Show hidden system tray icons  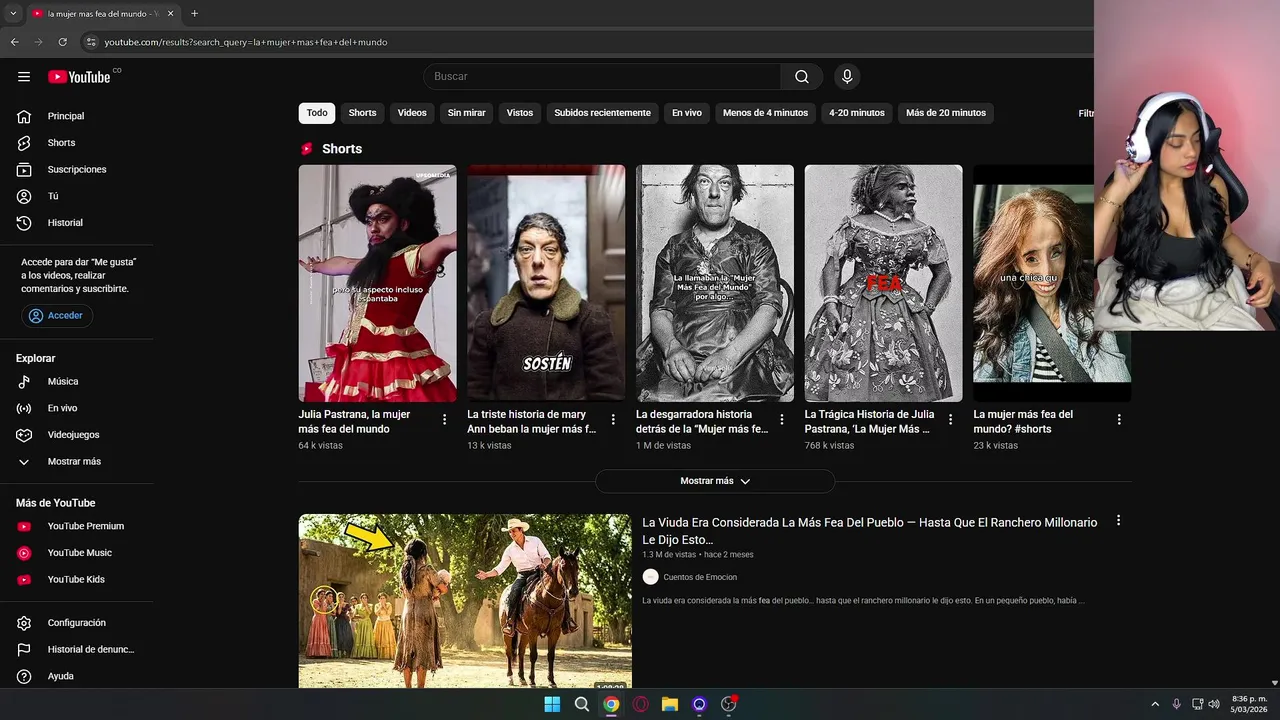pyautogui.click(x=1155, y=704)
